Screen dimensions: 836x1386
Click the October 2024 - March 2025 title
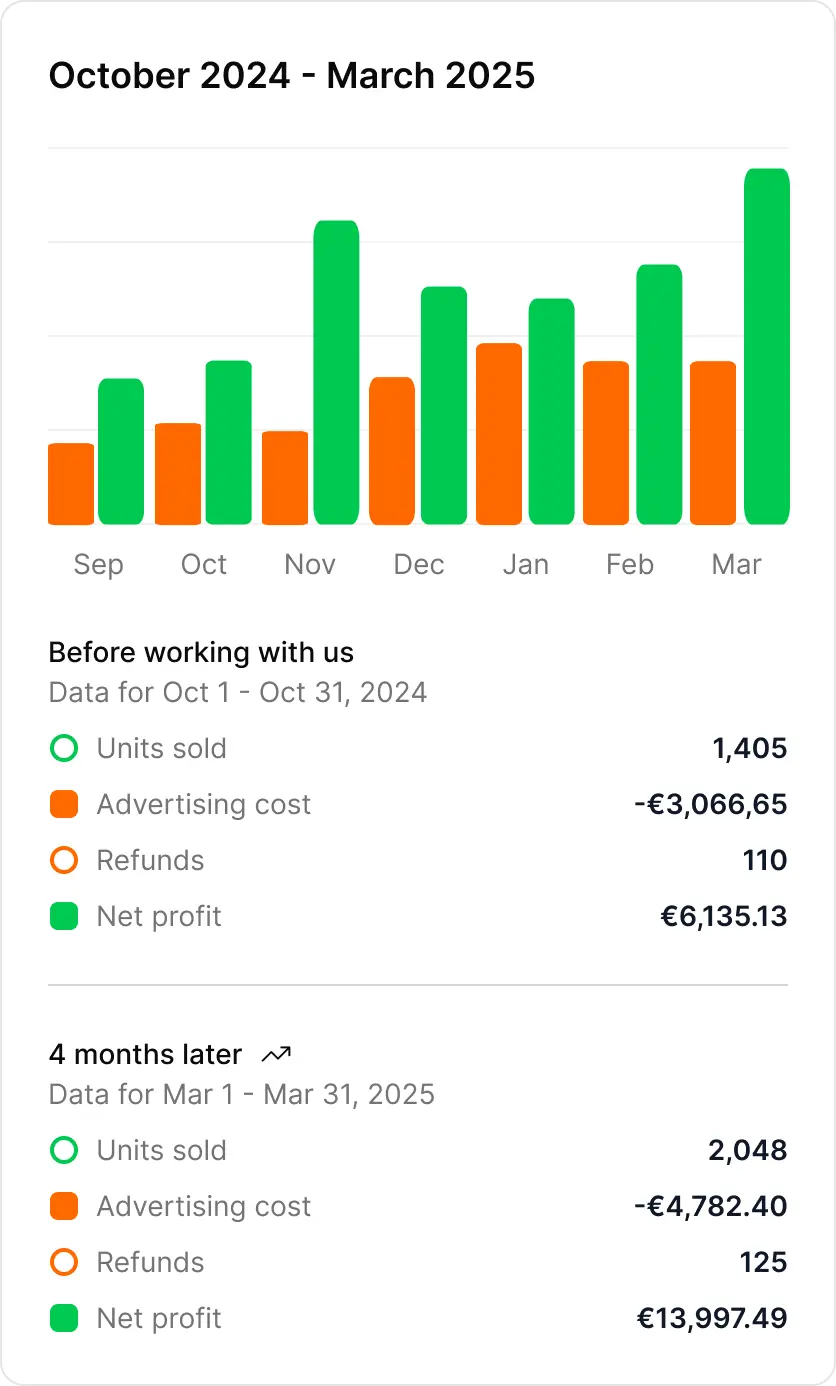(292, 76)
